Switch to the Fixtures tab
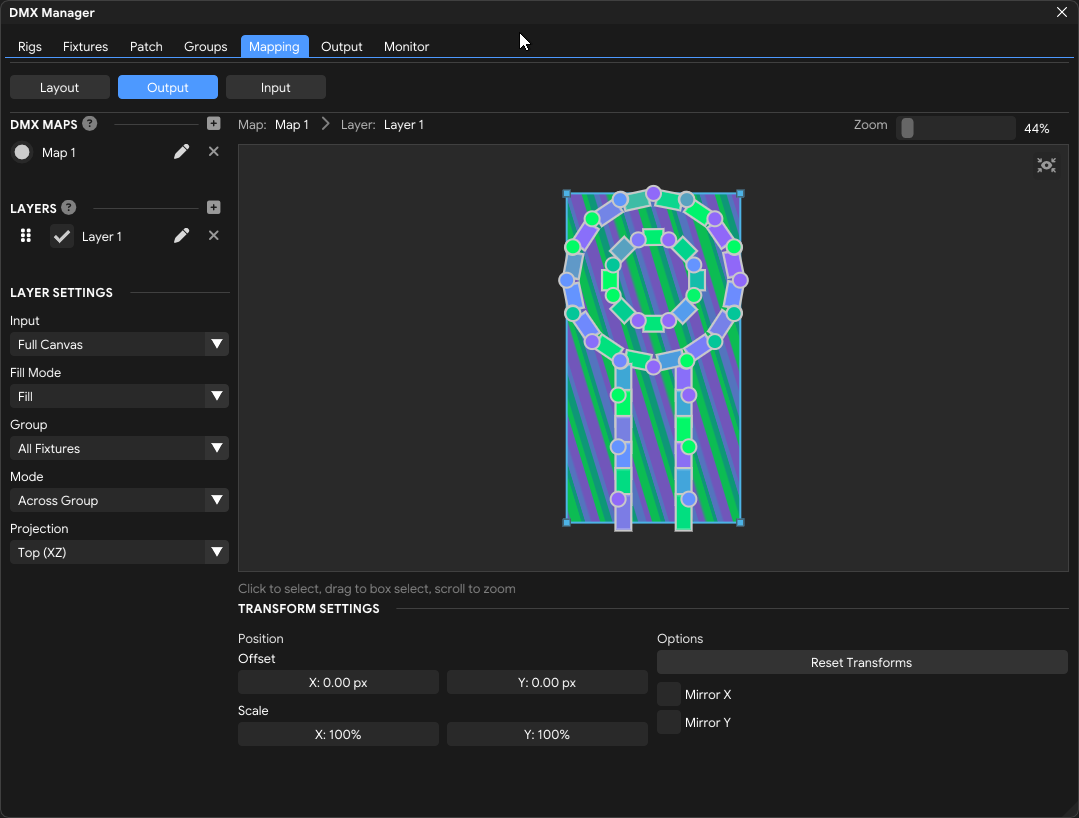 click(x=85, y=46)
